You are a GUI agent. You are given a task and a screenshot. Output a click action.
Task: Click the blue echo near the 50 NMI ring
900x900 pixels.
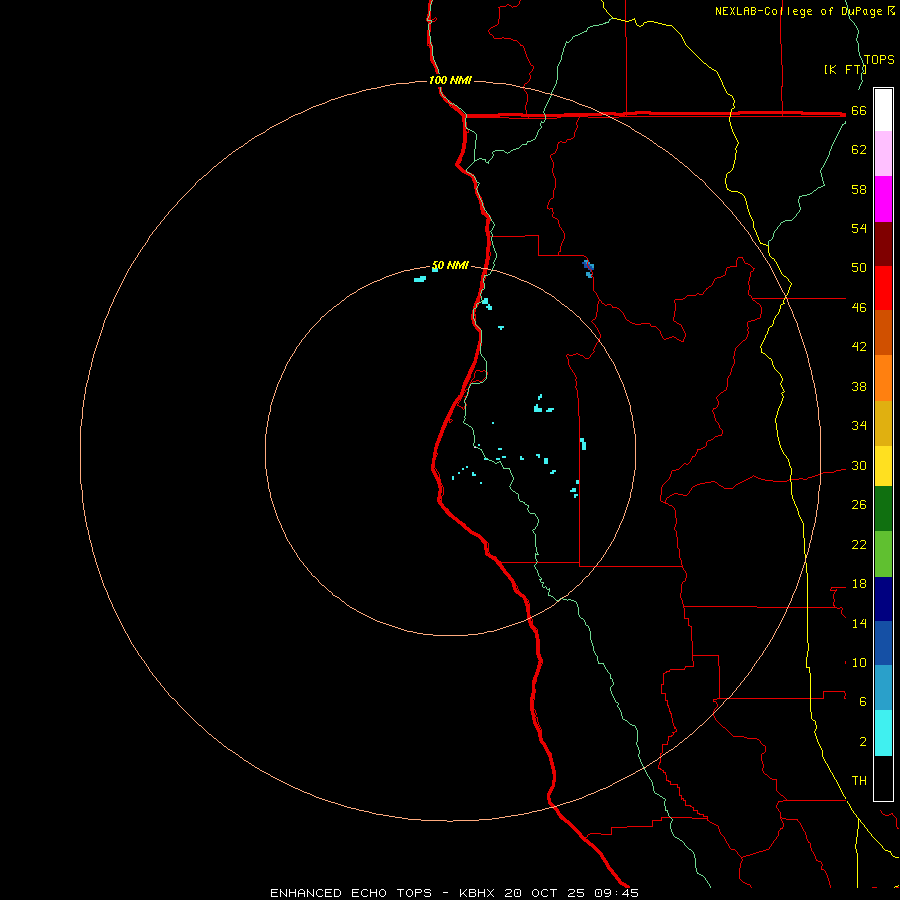[589, 266]
